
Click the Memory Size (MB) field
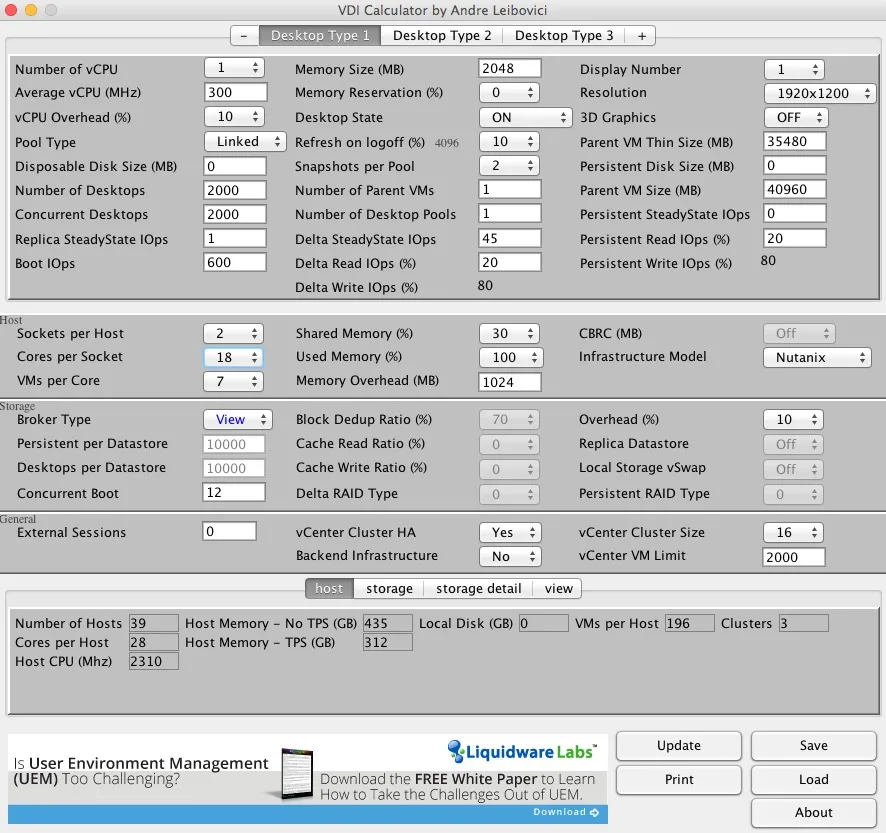pyautogui.click(x=509, y=68)
